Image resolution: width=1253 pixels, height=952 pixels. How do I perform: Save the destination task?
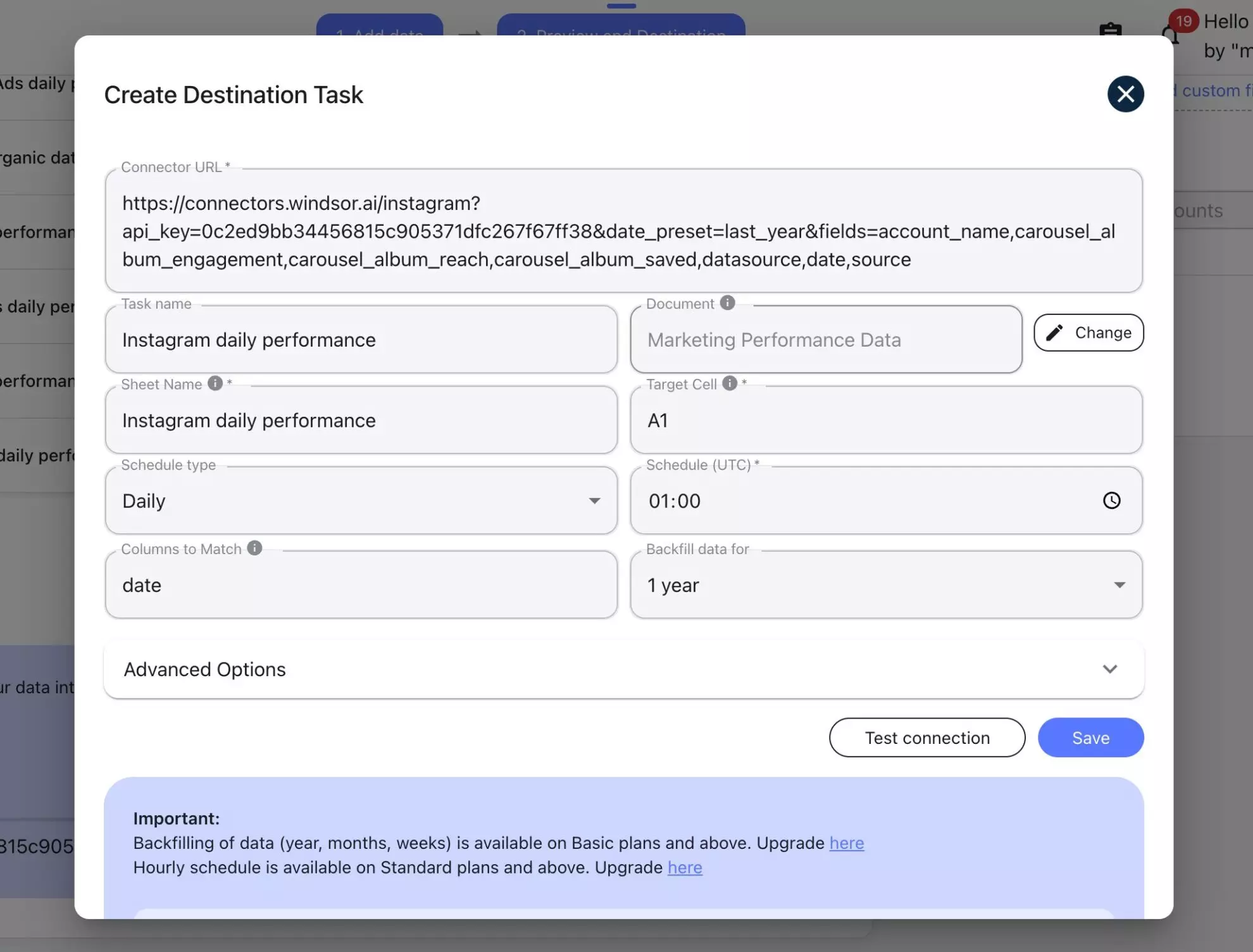click(x=1090, y=738)
